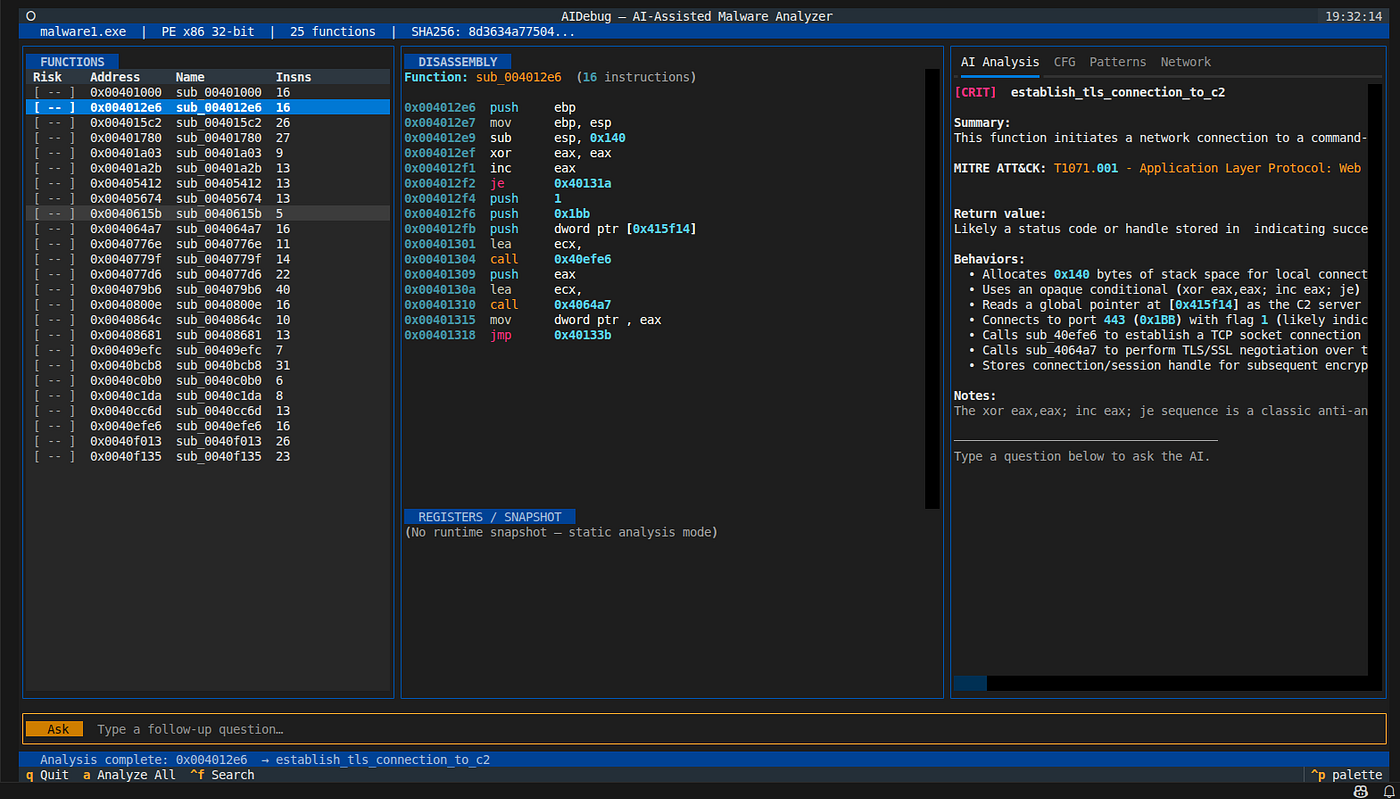Select the highlighted row sub_004012e6
The width and height of the screenshot is (1400, 799).
point(208,107)
